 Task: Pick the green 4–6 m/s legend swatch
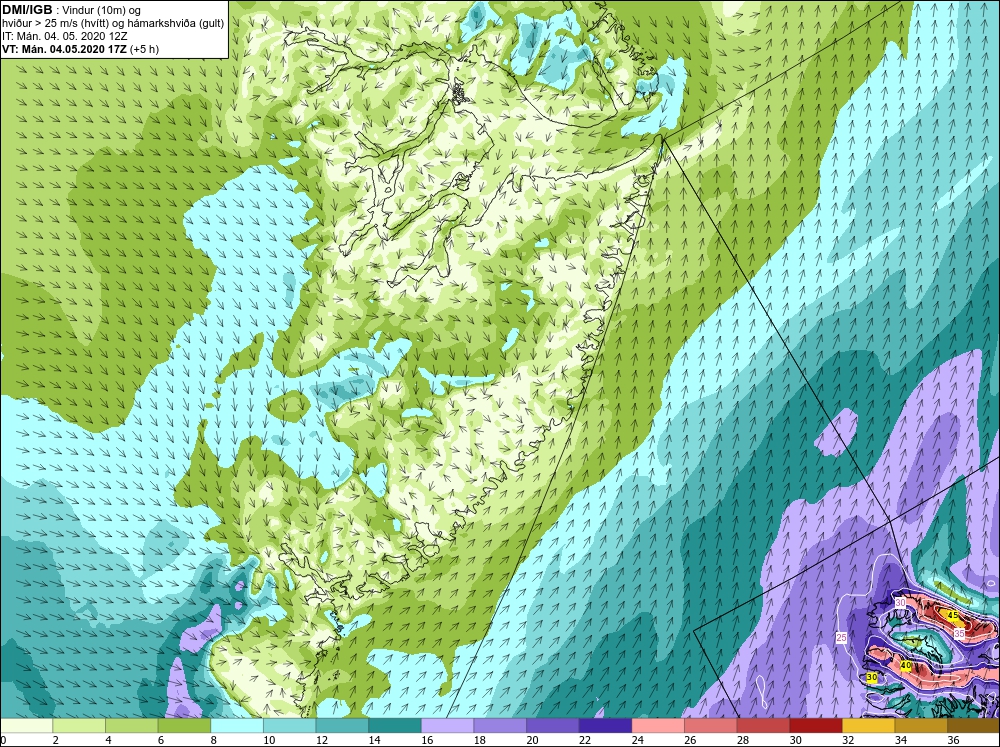[131, 725]
